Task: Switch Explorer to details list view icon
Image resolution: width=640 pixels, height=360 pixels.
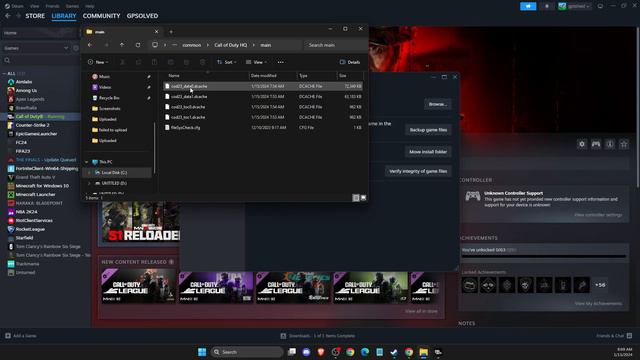Action: [x=356, y=198]
